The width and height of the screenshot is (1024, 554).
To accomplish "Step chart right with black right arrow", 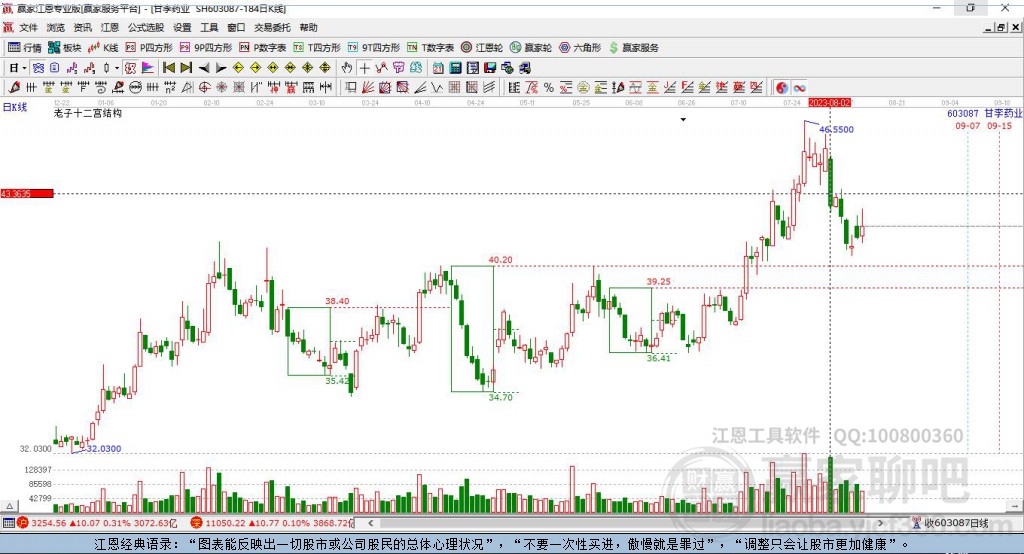I will click(x=221, y=68).
